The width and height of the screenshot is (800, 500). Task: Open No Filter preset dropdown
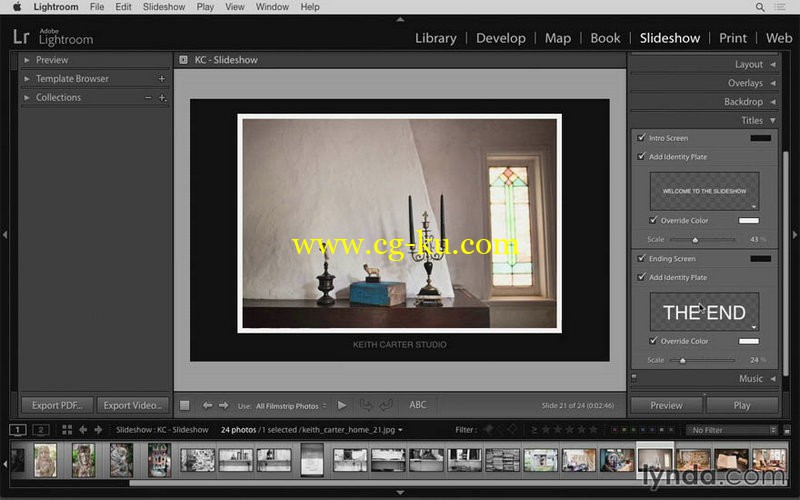[732, 430]
